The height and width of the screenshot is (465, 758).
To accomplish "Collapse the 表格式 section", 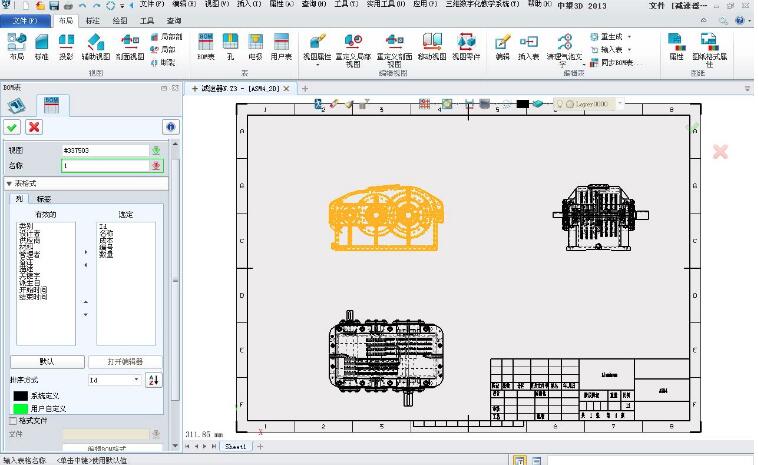I will tap(9, 183).
